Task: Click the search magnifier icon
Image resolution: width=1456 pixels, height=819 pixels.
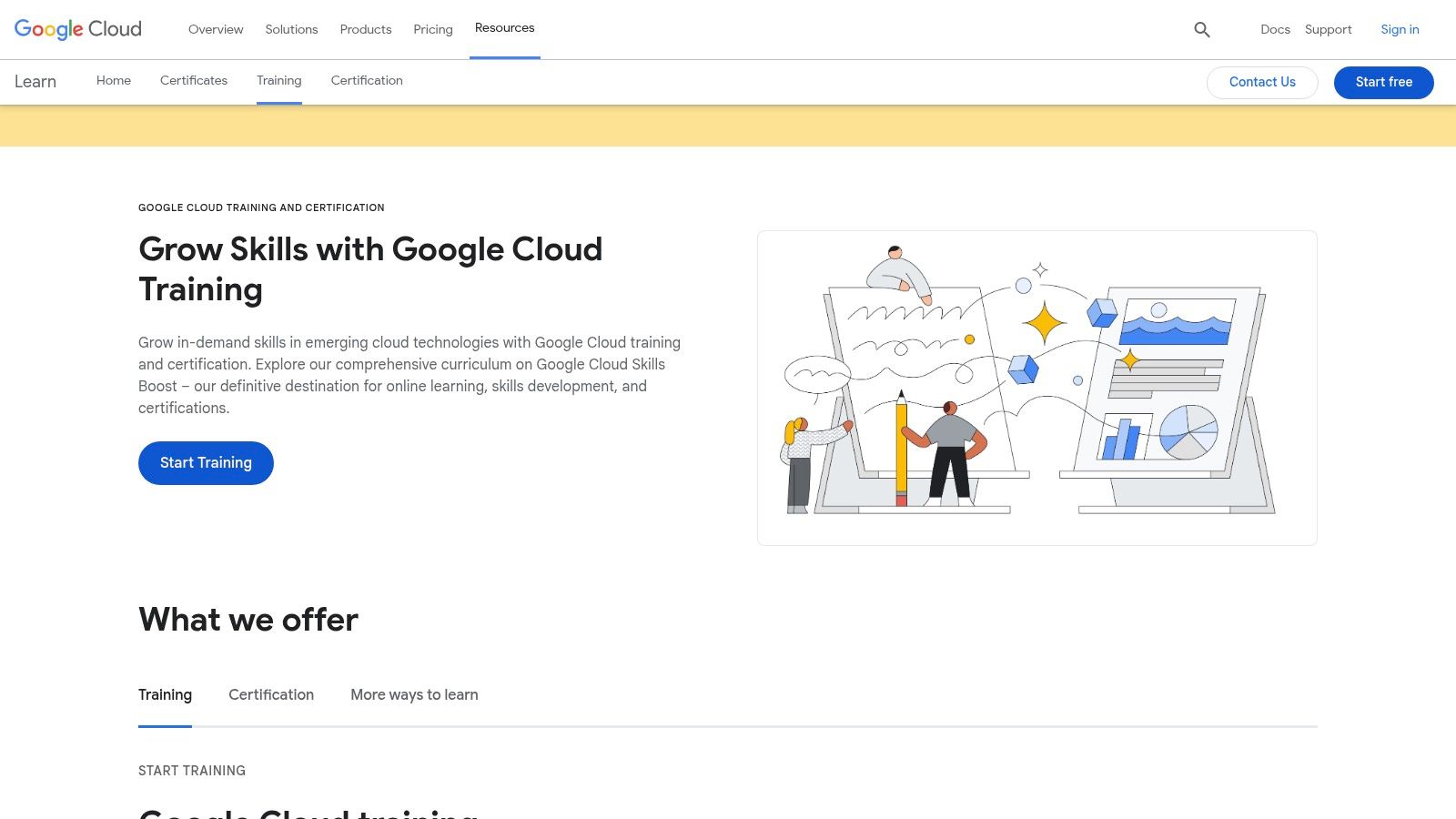Action: (x=1201, y=29)
